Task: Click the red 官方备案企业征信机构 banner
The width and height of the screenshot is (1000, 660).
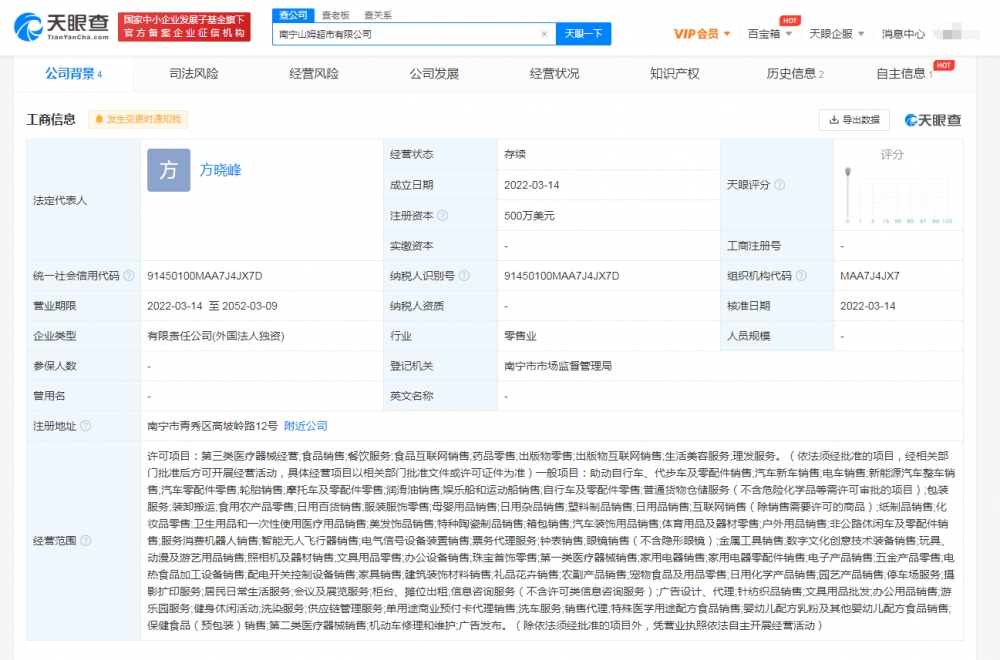Action: 184,27
